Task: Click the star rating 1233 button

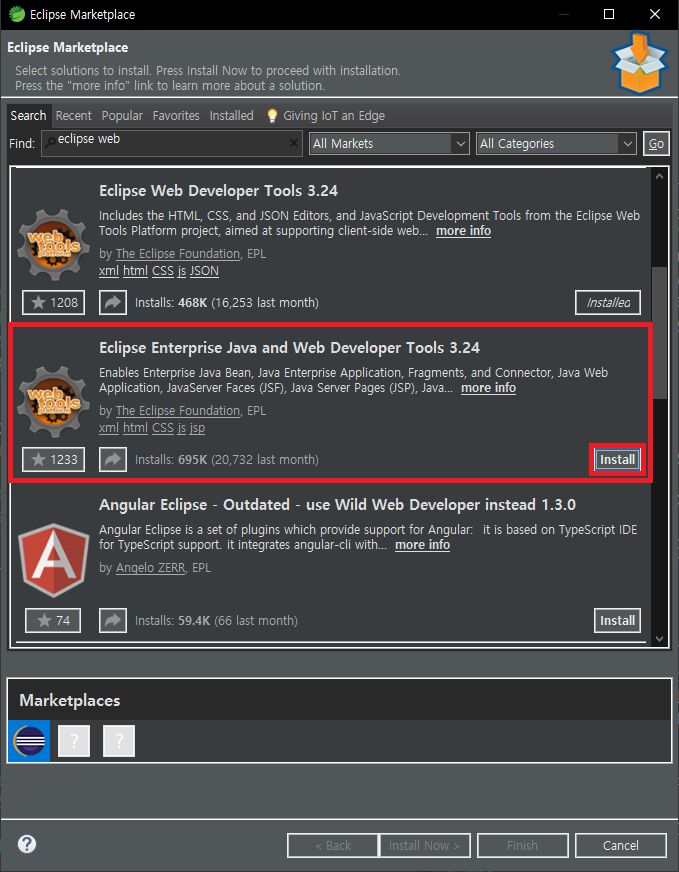Action: [x=53, y=459]
